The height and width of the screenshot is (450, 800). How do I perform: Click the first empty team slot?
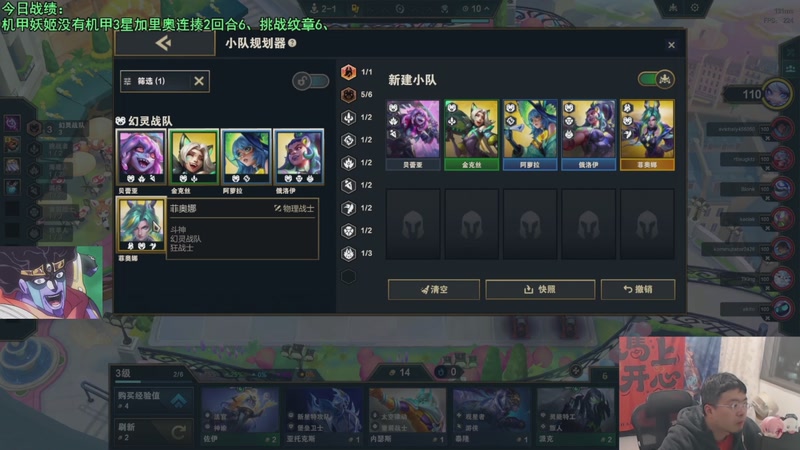pyautogui.click(x=413, y=224)
